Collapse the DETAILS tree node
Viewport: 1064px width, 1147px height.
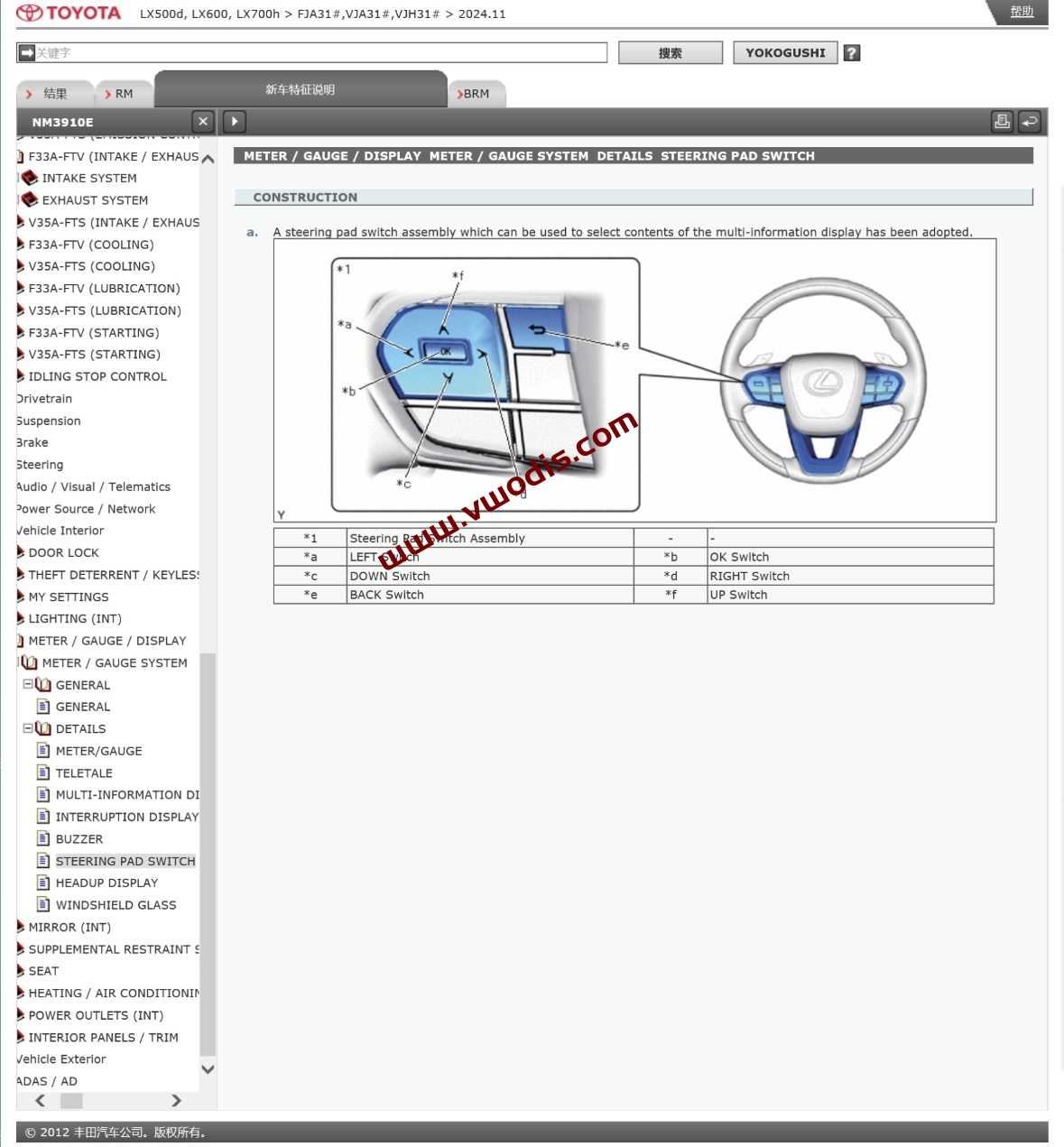(x=28, y=728)
